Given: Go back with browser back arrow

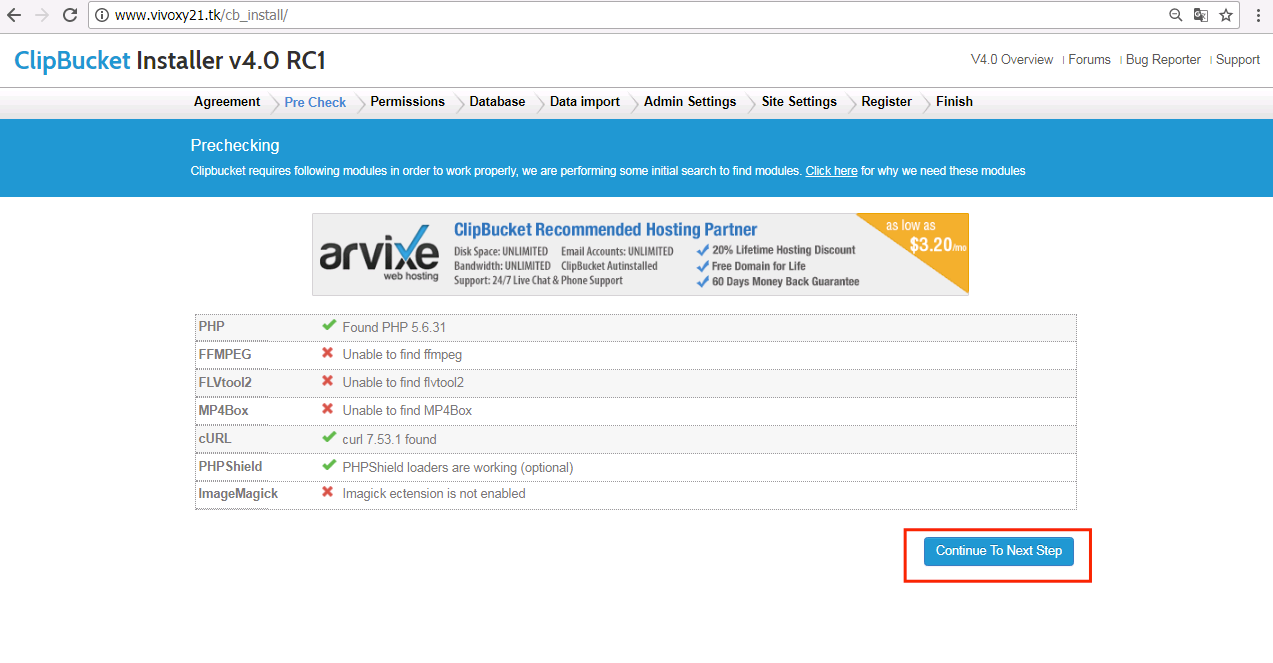Looking at the screenshot, I should 14,15.
